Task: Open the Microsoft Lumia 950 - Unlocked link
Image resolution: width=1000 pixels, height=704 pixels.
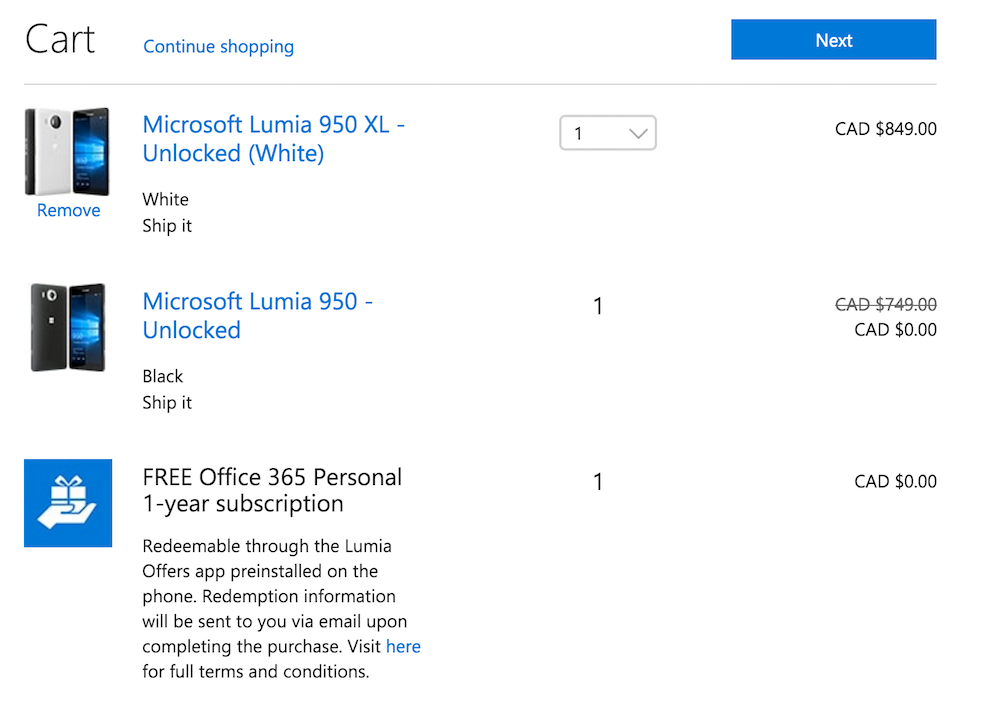Action: (x=257, y=315)
